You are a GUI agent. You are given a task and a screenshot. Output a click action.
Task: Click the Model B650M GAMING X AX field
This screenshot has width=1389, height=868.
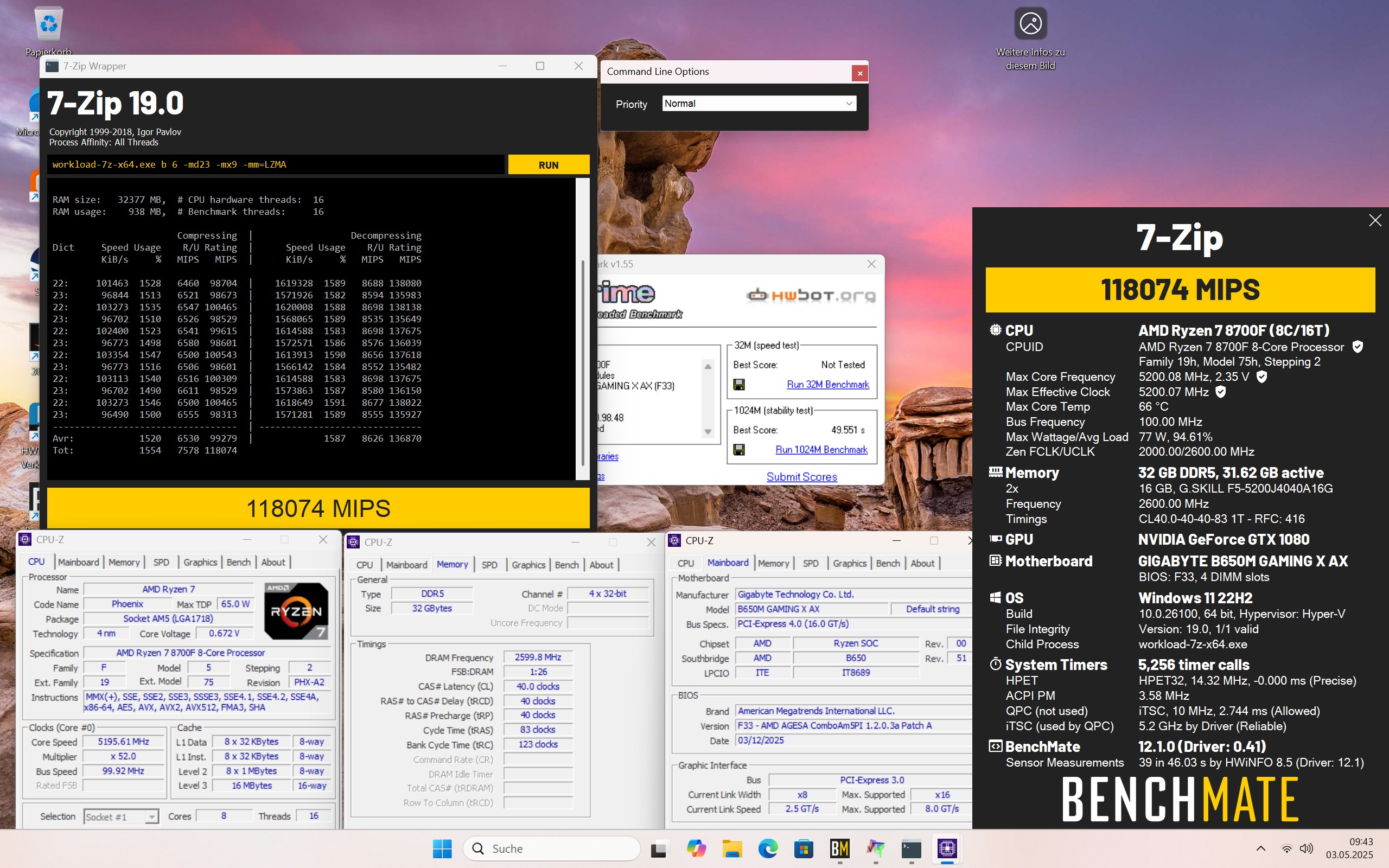[x=812, y=609]
